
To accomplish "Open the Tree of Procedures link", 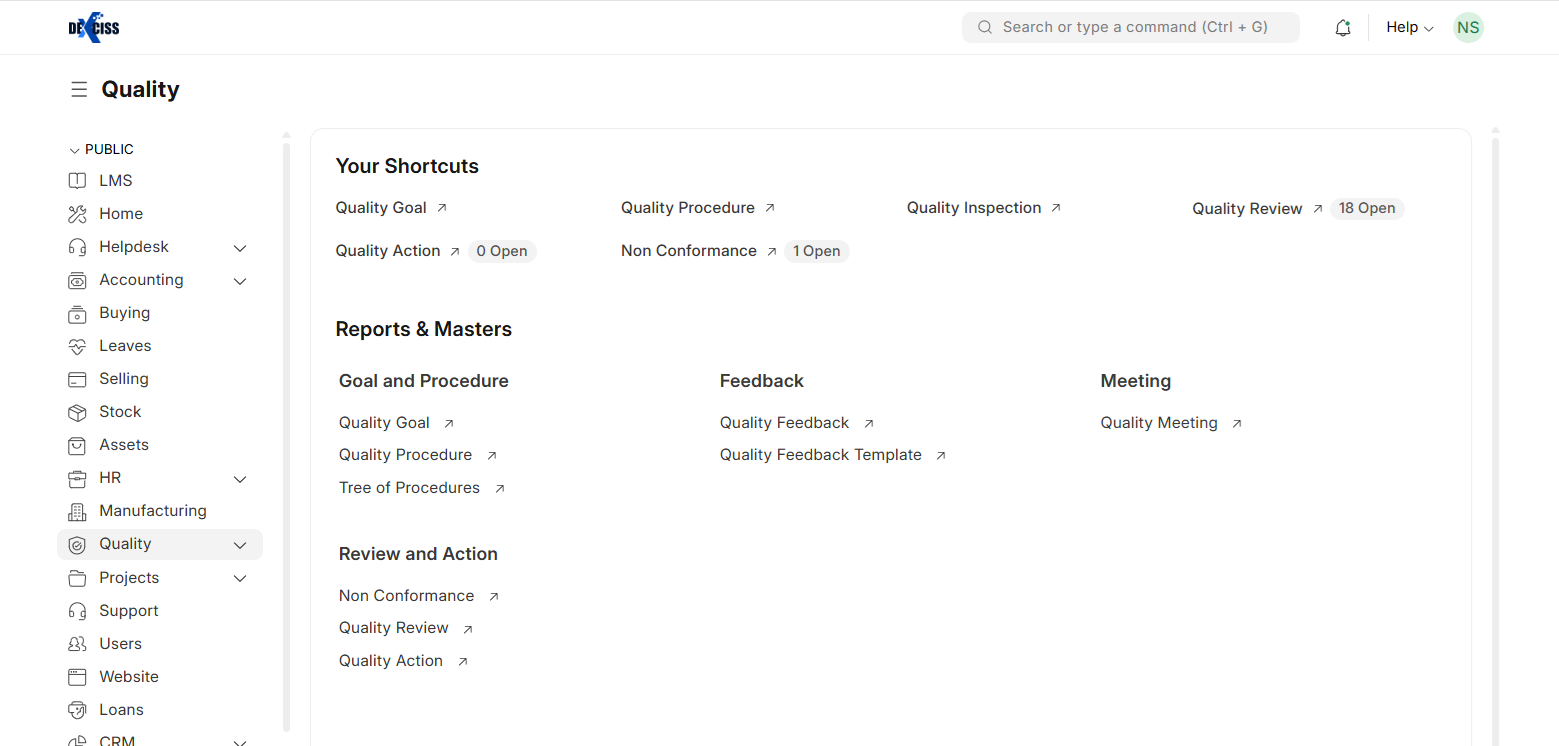I will (x=409, y=488).
